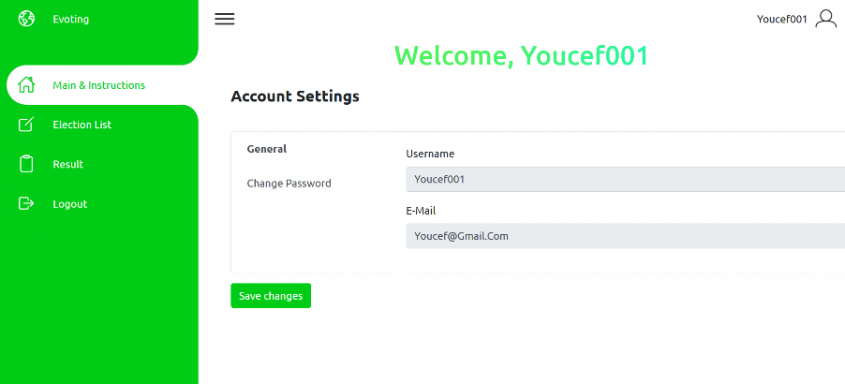Click the Evoting globe logo icon
The width and height of the screenshot is (845, 384).
(26, 19)
